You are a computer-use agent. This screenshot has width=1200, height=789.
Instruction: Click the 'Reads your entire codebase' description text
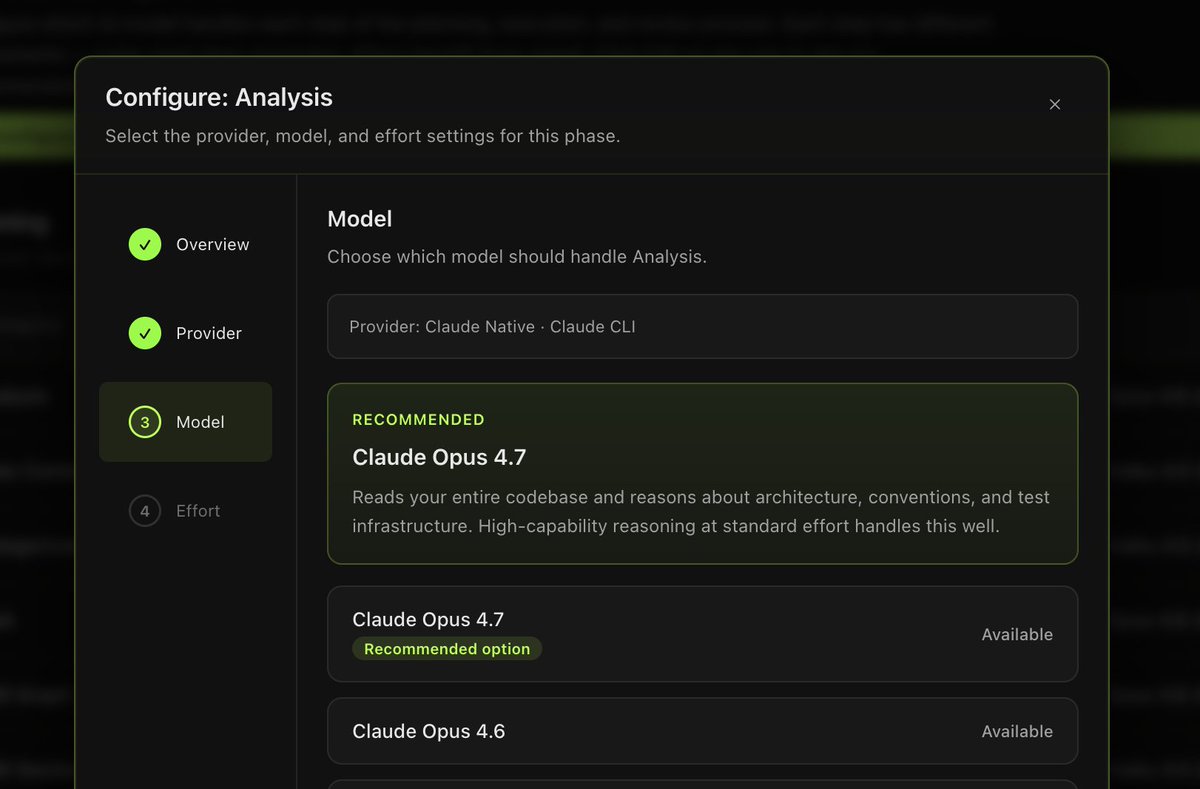coord(701,511)
